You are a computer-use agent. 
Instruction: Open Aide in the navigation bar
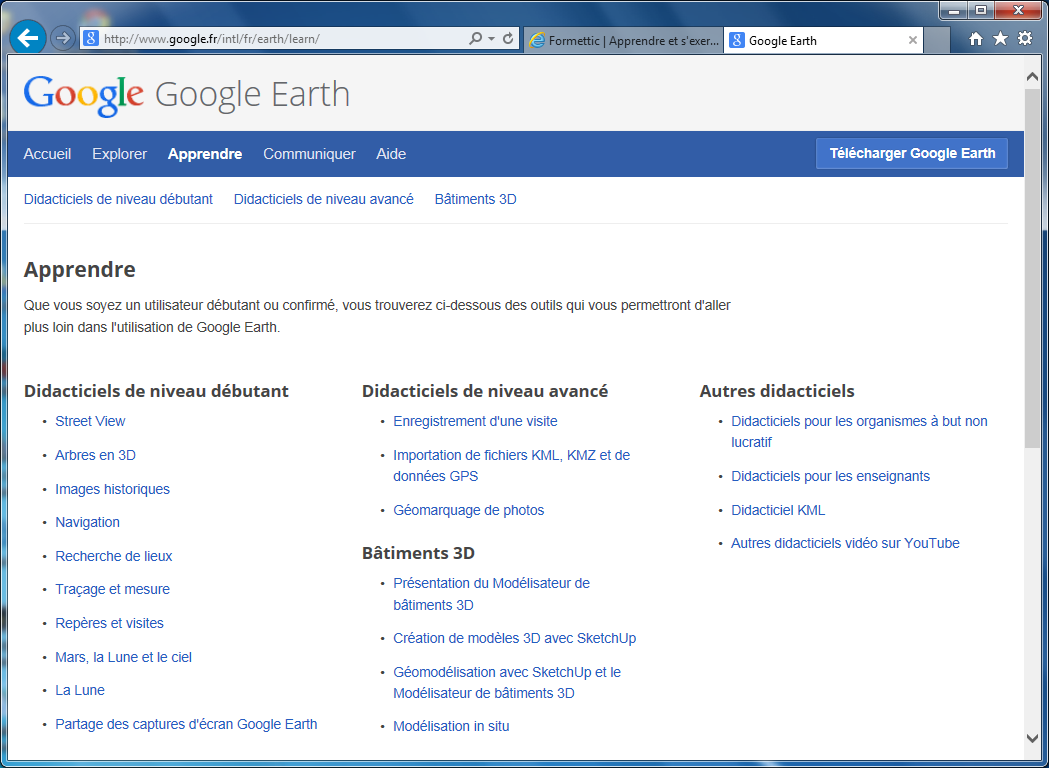pyautogui.click(x=391, y=154)
